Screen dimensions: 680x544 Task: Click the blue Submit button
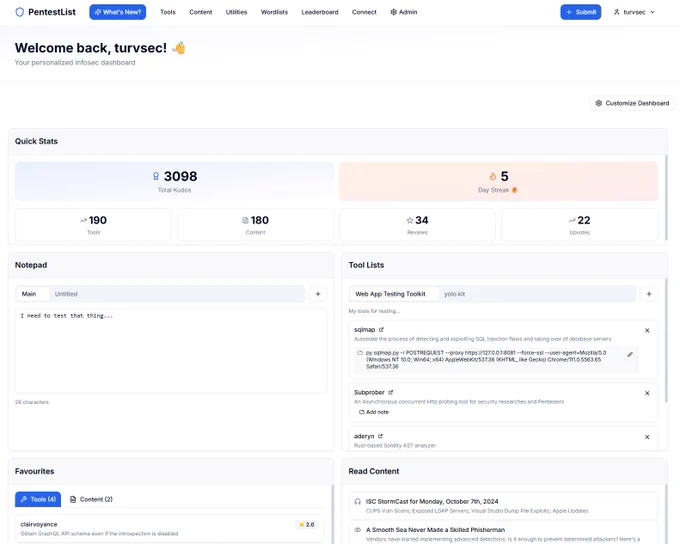[581, 12]
